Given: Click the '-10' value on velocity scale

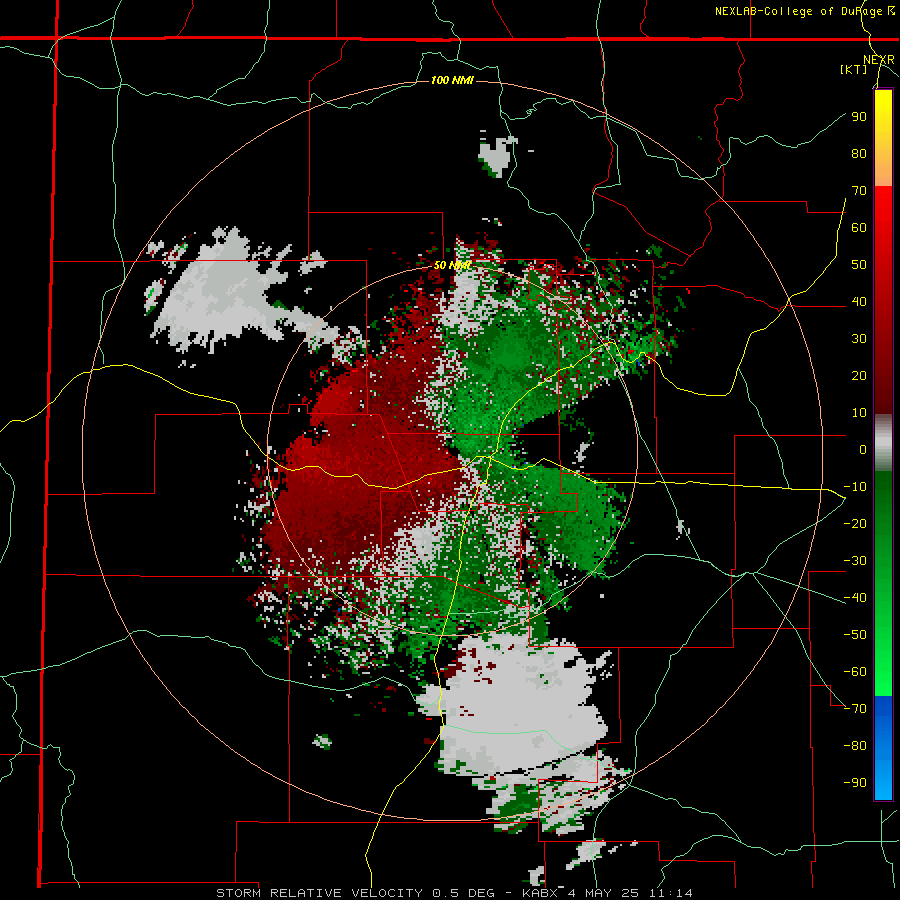Looking at the screenshot, I should tap(855, 487).
